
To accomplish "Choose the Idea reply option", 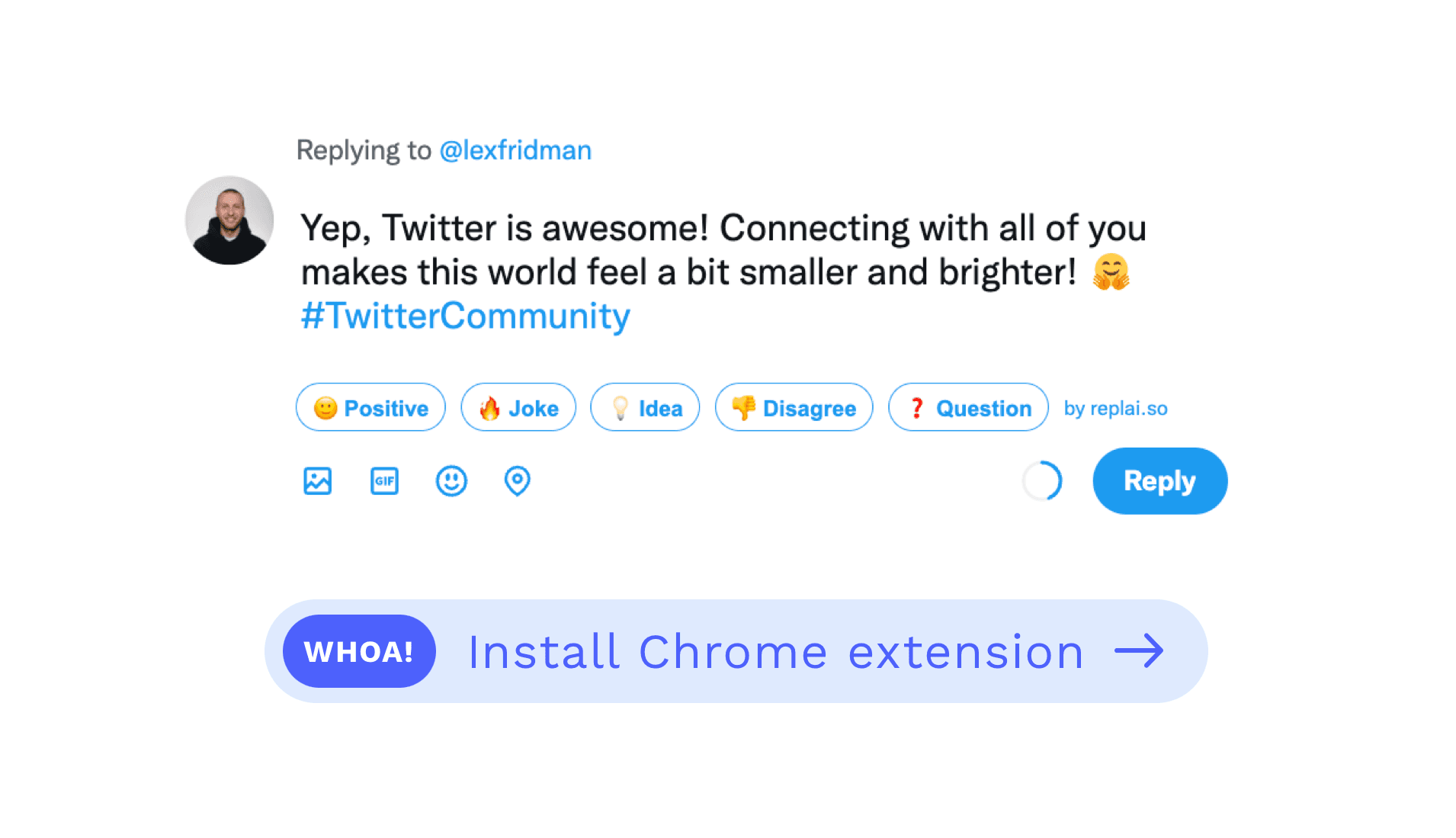I will 645,408.
